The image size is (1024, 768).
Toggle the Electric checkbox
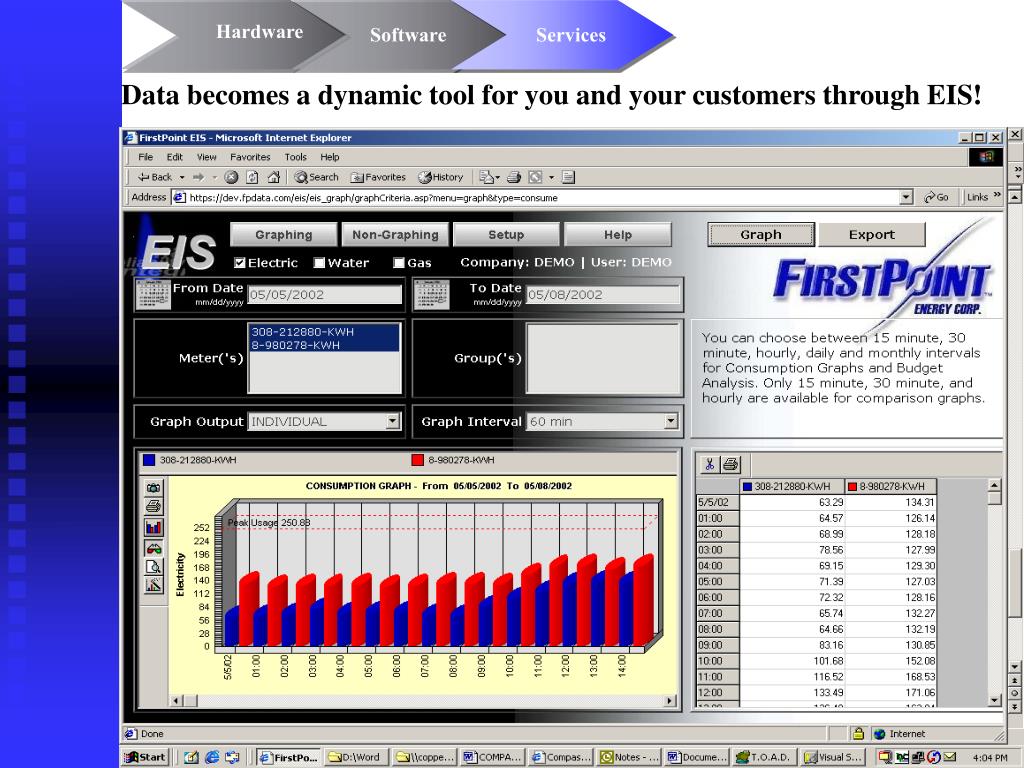[x=240, y=263]
